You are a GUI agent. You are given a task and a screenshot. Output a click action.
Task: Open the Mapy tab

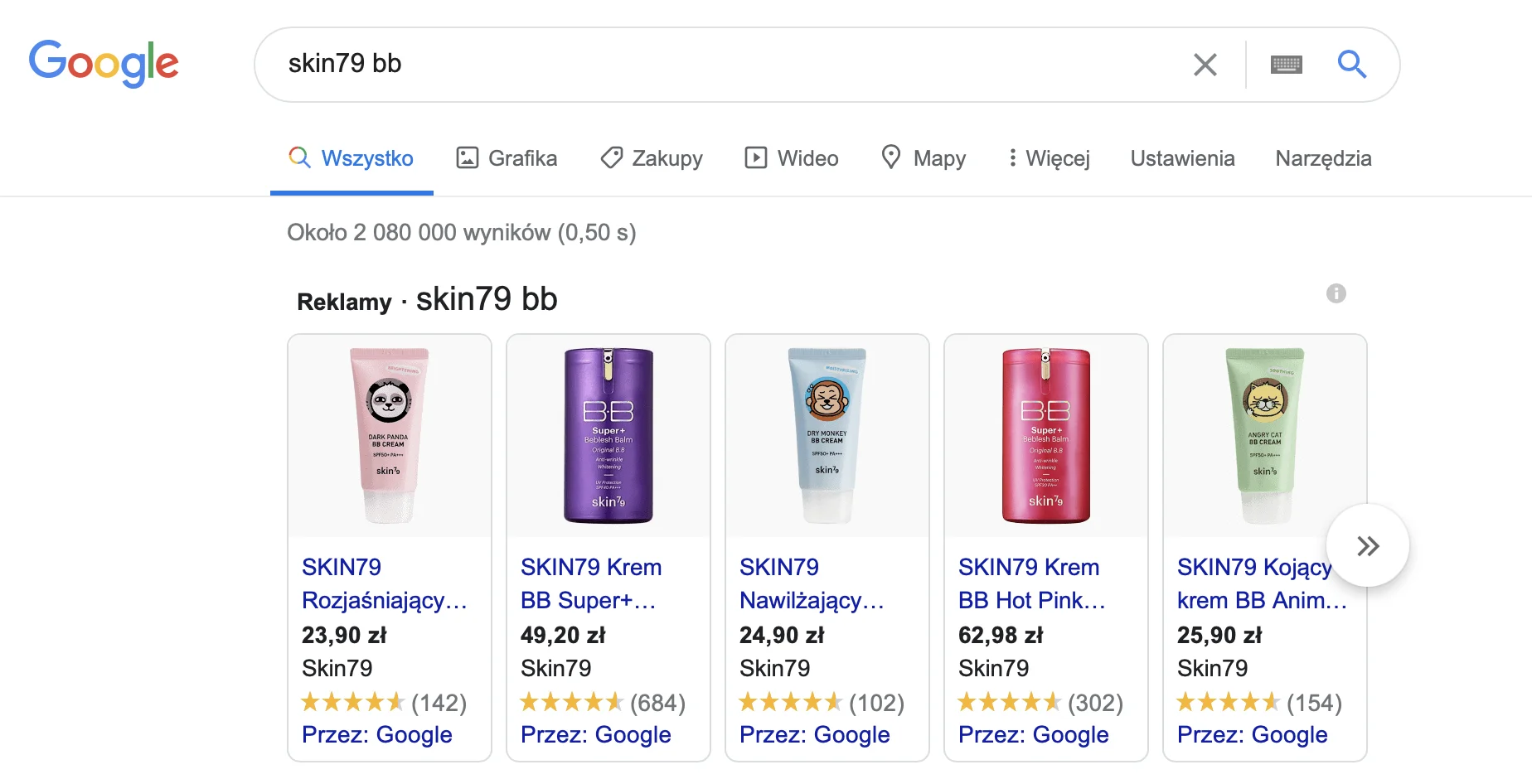pyautogui.click(x=924, y=158)
